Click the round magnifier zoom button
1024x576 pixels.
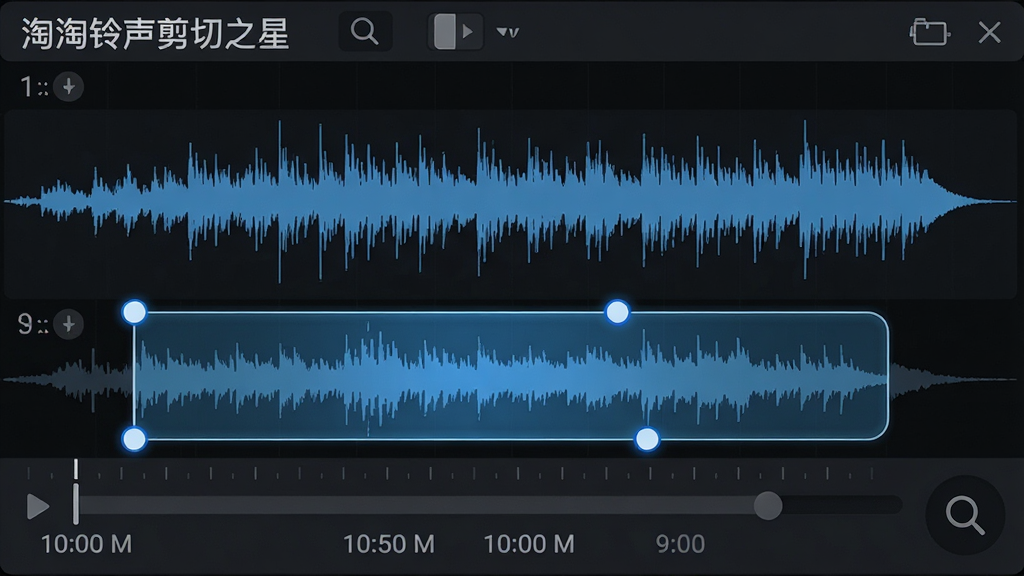pyautogui.click(x=965, y=515)
